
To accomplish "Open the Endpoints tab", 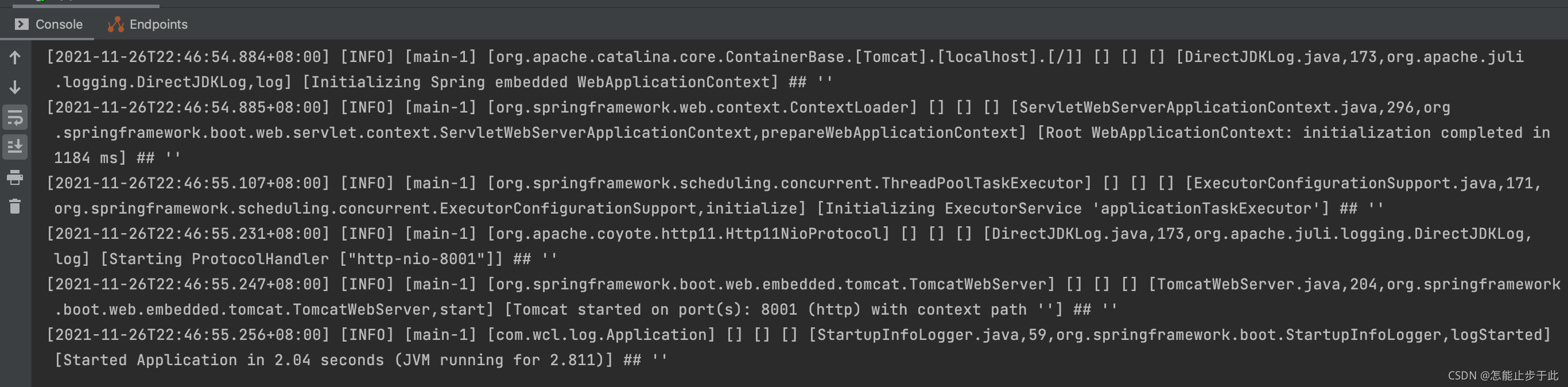I will [x=148, y=24].
